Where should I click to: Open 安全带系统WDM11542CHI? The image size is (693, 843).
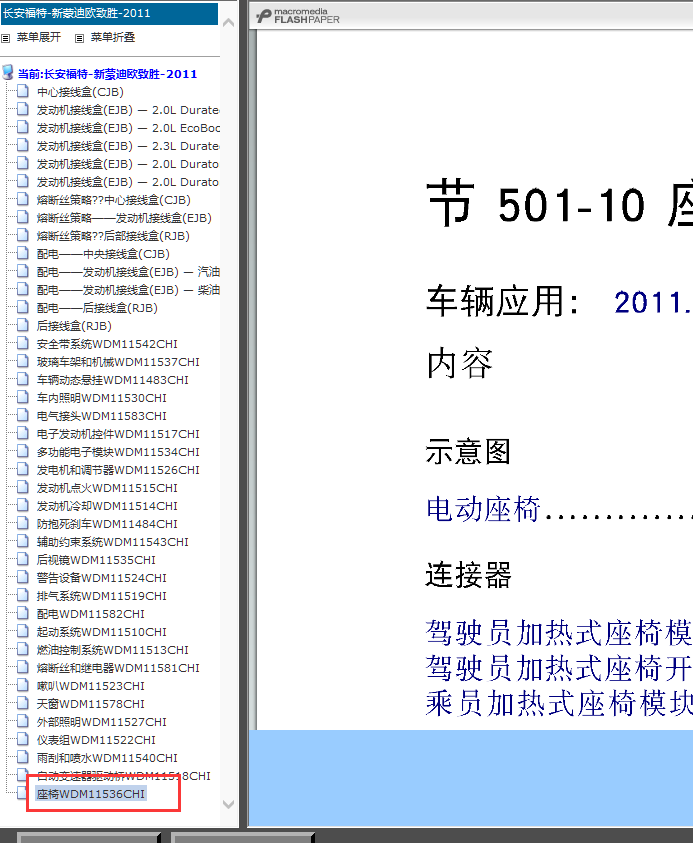tap(107, 344)
